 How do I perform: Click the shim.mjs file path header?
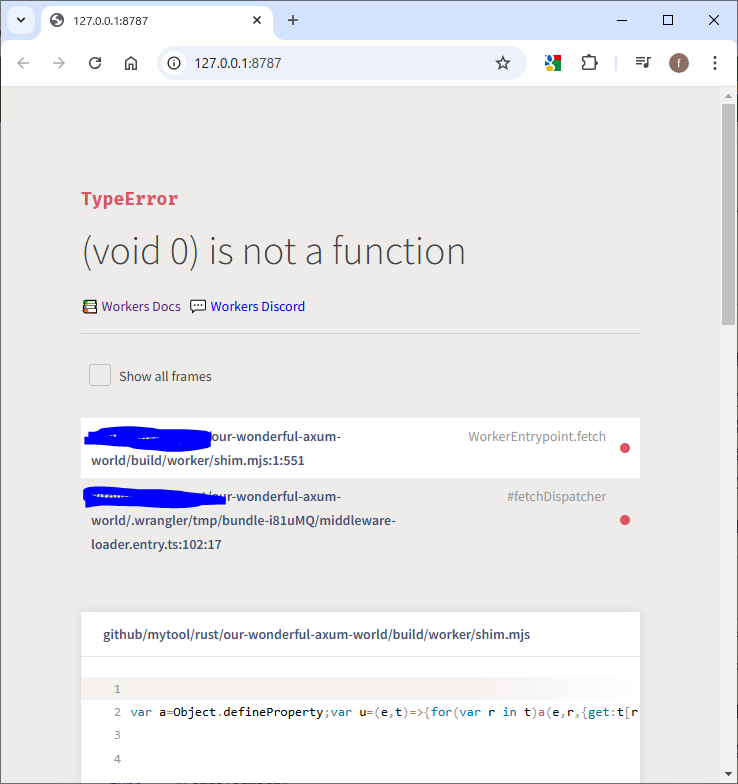pyautogui.click(x=316, y=634)
